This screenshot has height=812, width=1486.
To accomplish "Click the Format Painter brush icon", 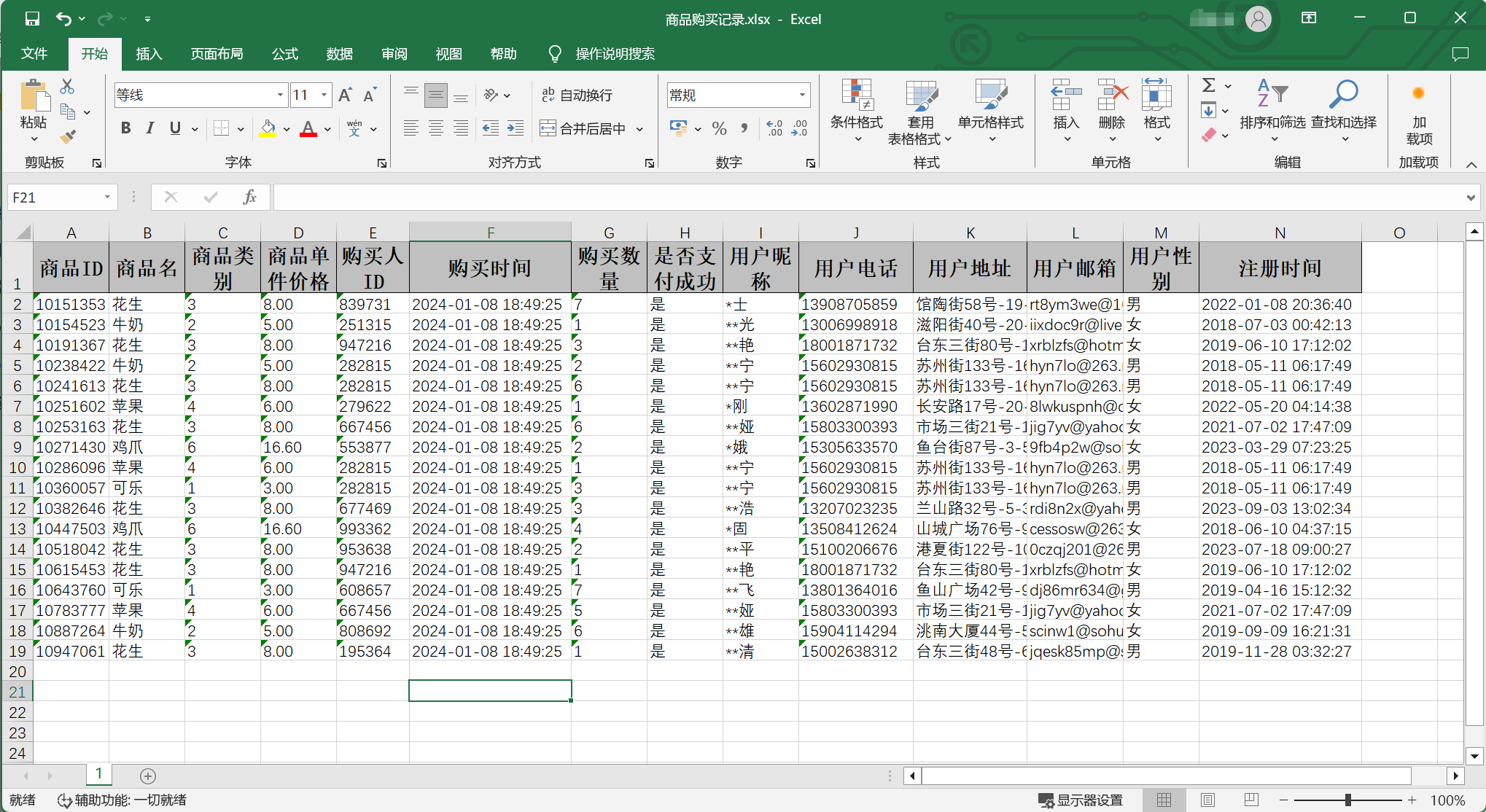I will point(68,136).
